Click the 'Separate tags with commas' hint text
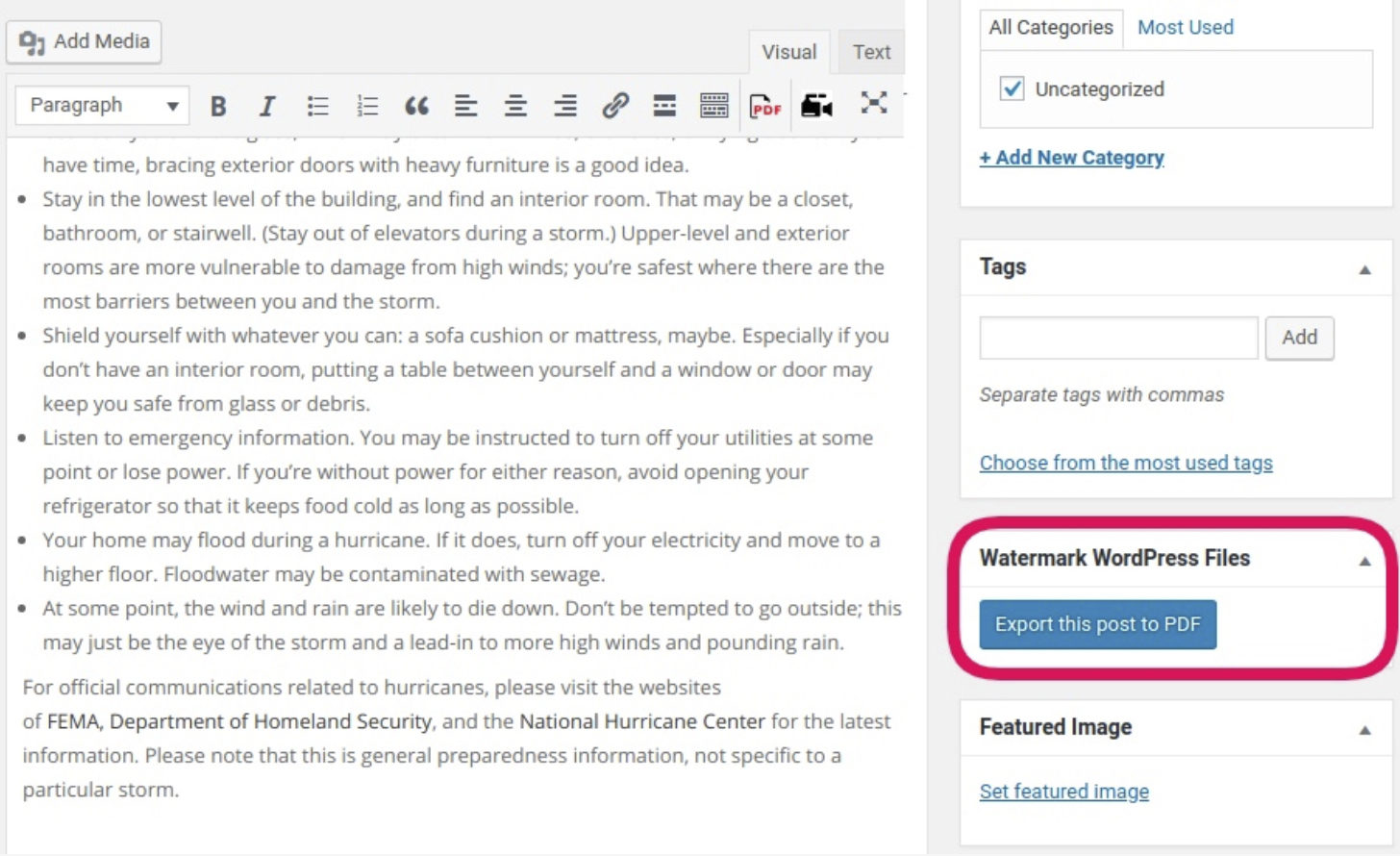1400x856 pixels. point(1102,395)
